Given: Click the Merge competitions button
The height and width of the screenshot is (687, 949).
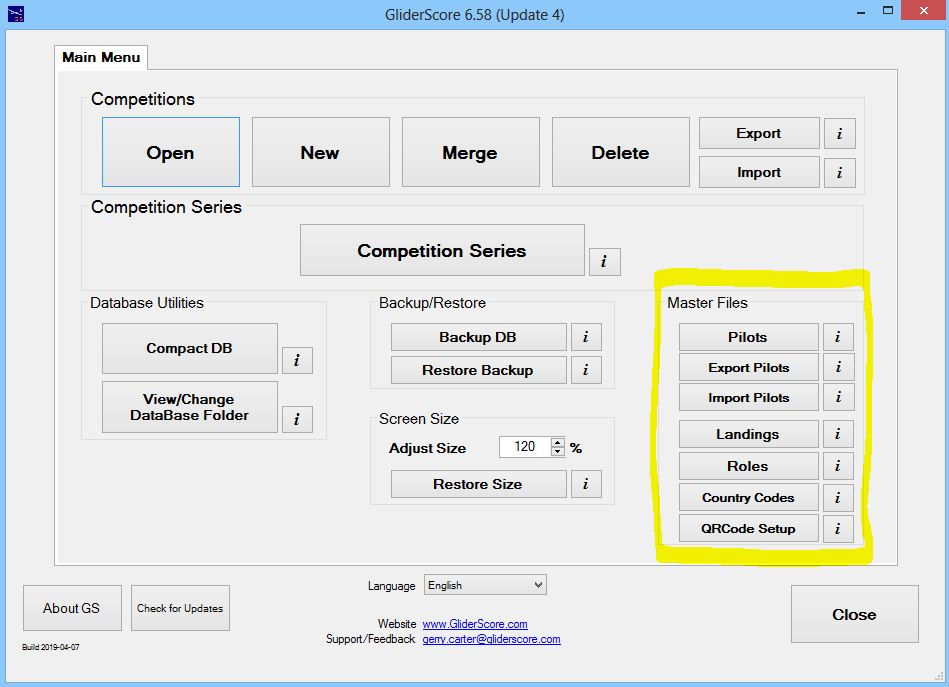Looking at the screenshot, I should click(470, 152).
